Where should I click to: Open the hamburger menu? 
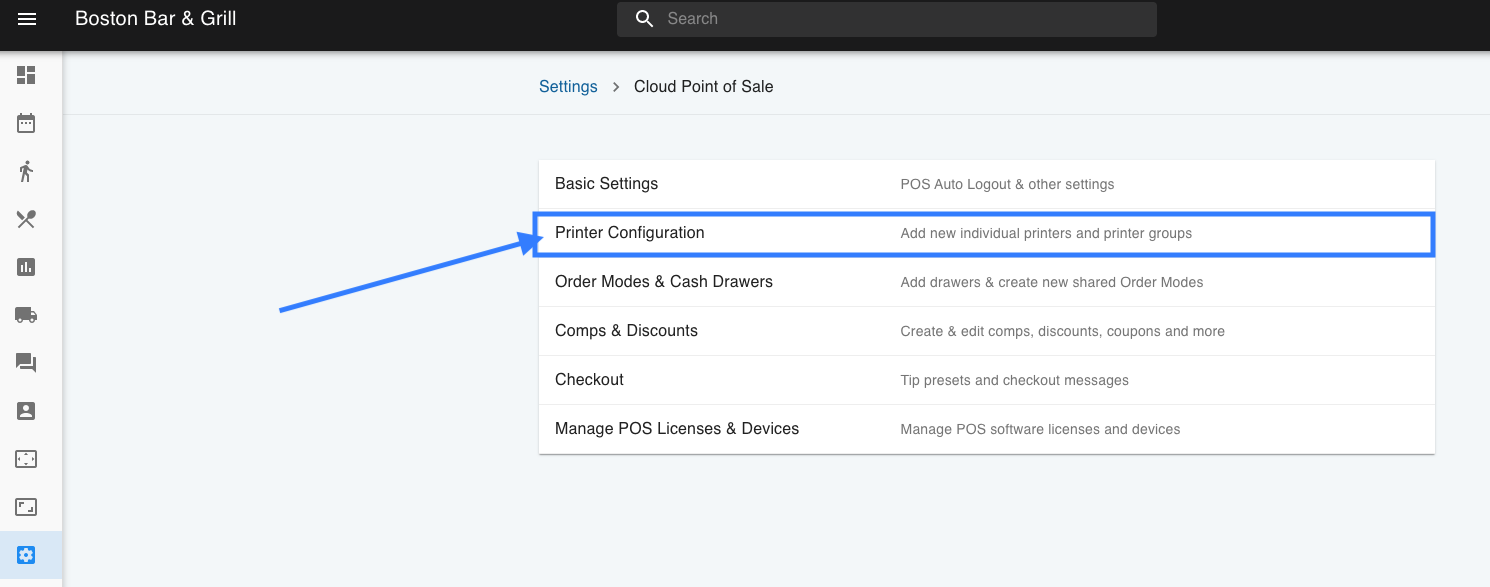[x=27, y=19]
